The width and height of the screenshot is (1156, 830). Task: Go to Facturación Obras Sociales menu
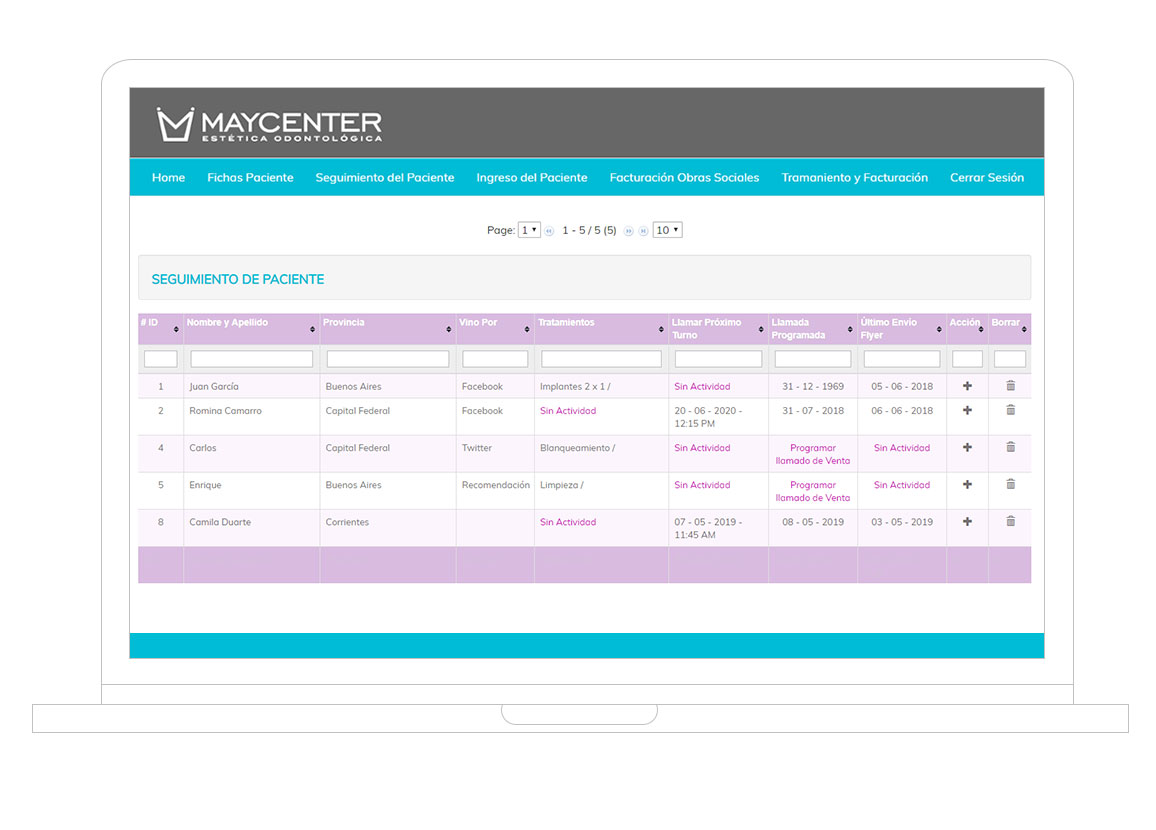tap(684, 178)
